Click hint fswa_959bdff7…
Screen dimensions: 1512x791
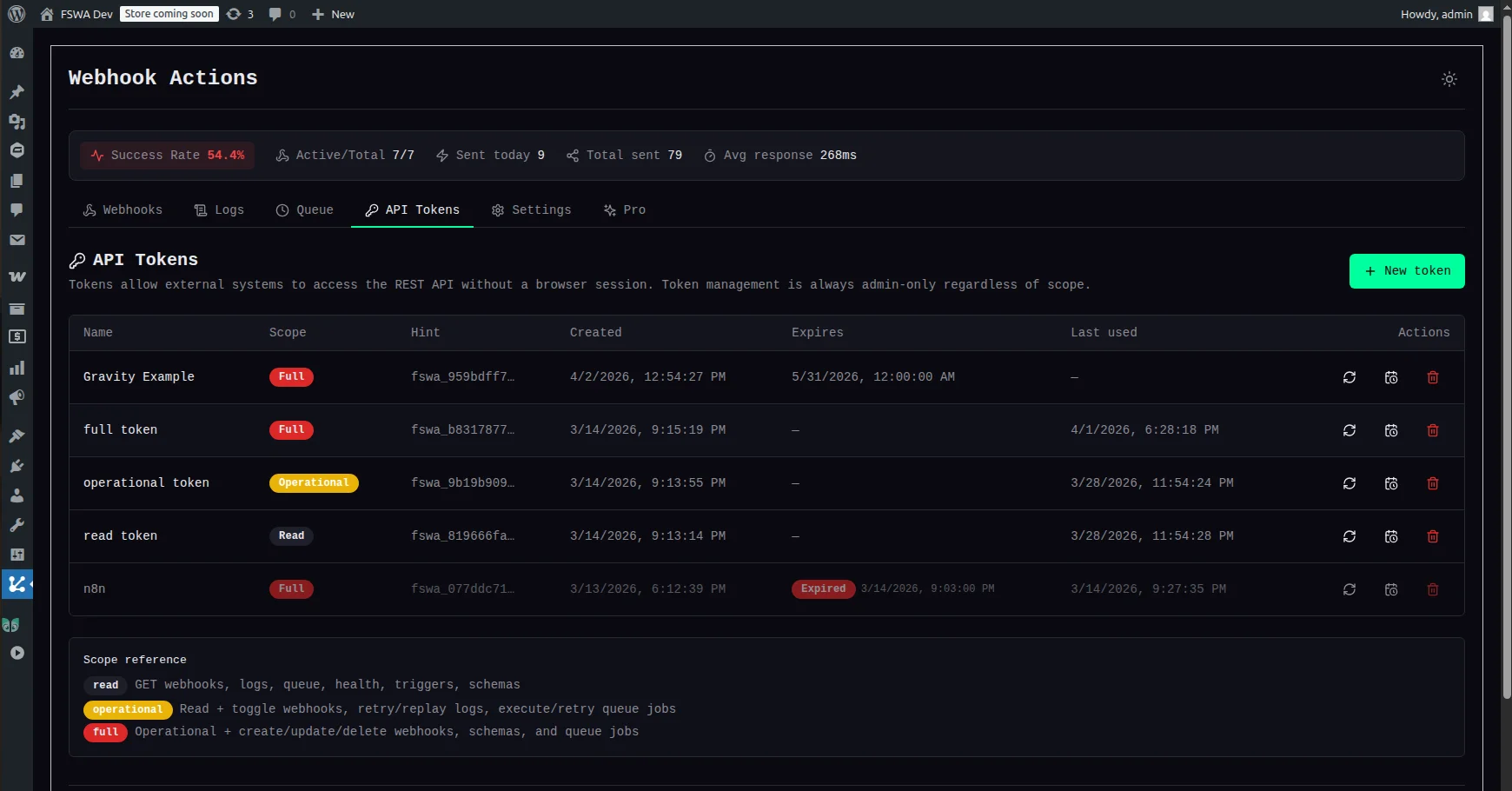click(x=462, y=377)
